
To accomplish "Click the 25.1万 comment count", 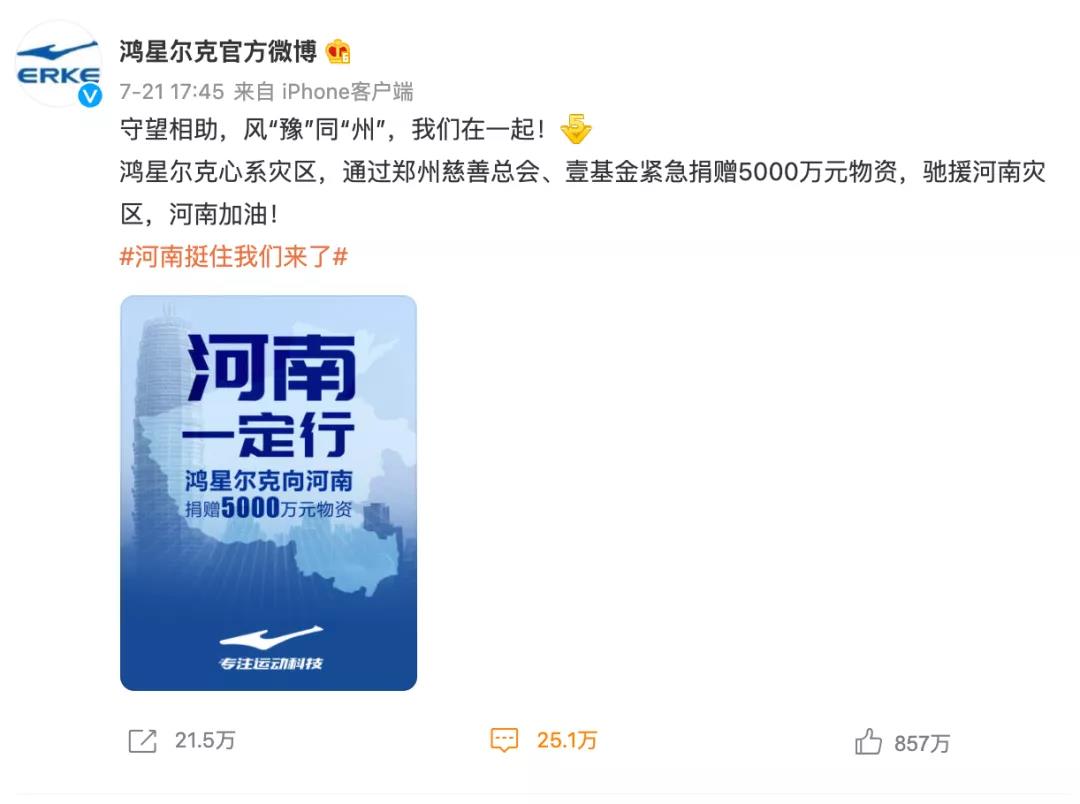I will point(567,741).
